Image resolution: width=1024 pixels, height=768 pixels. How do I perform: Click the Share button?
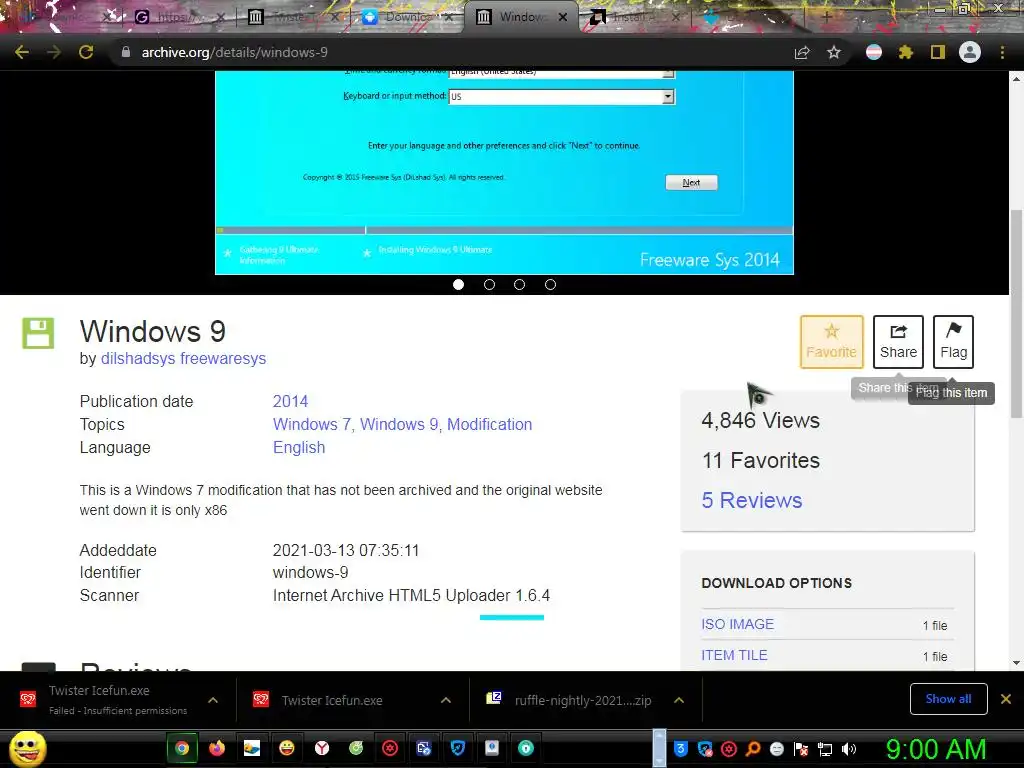898,342
